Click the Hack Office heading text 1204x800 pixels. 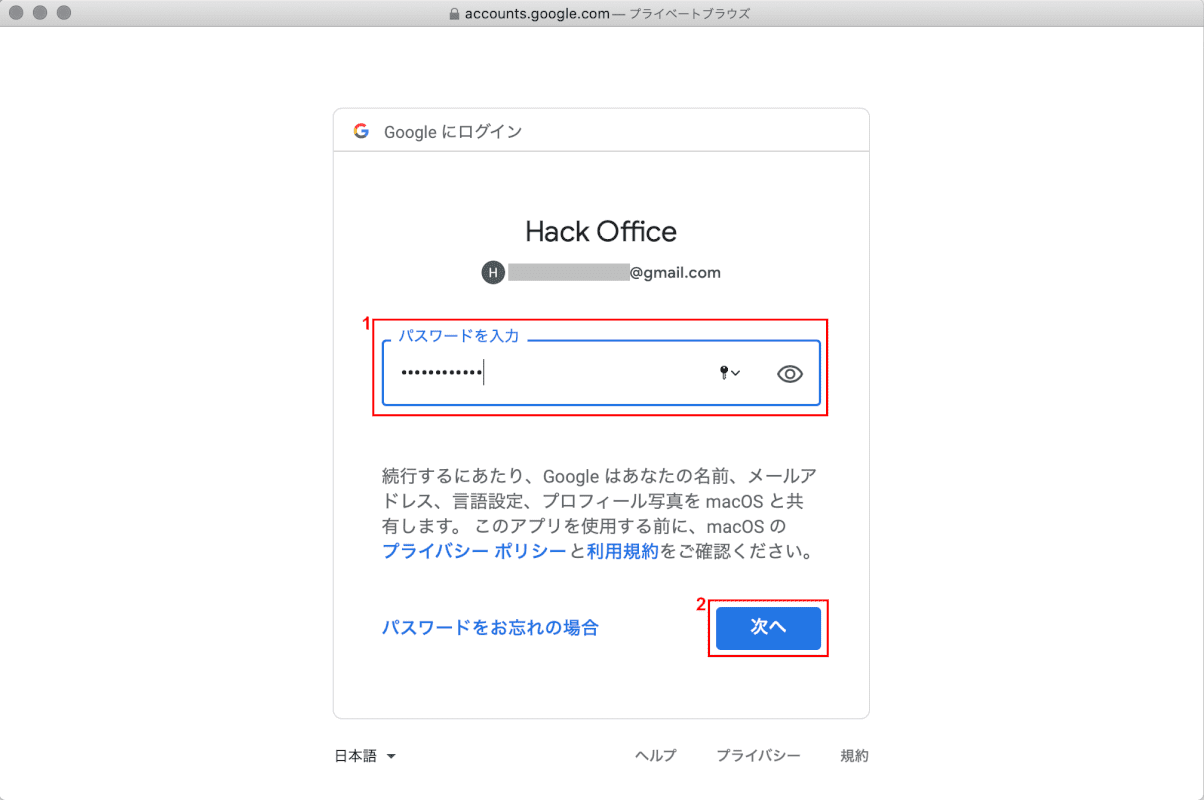point(601,232)
